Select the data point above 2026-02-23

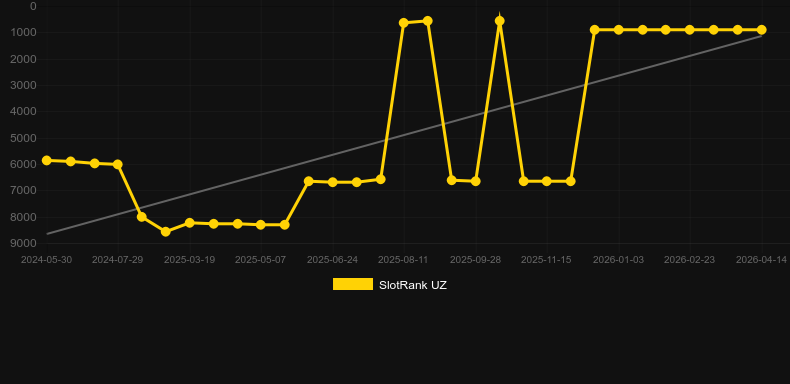(x=690, y=30)
